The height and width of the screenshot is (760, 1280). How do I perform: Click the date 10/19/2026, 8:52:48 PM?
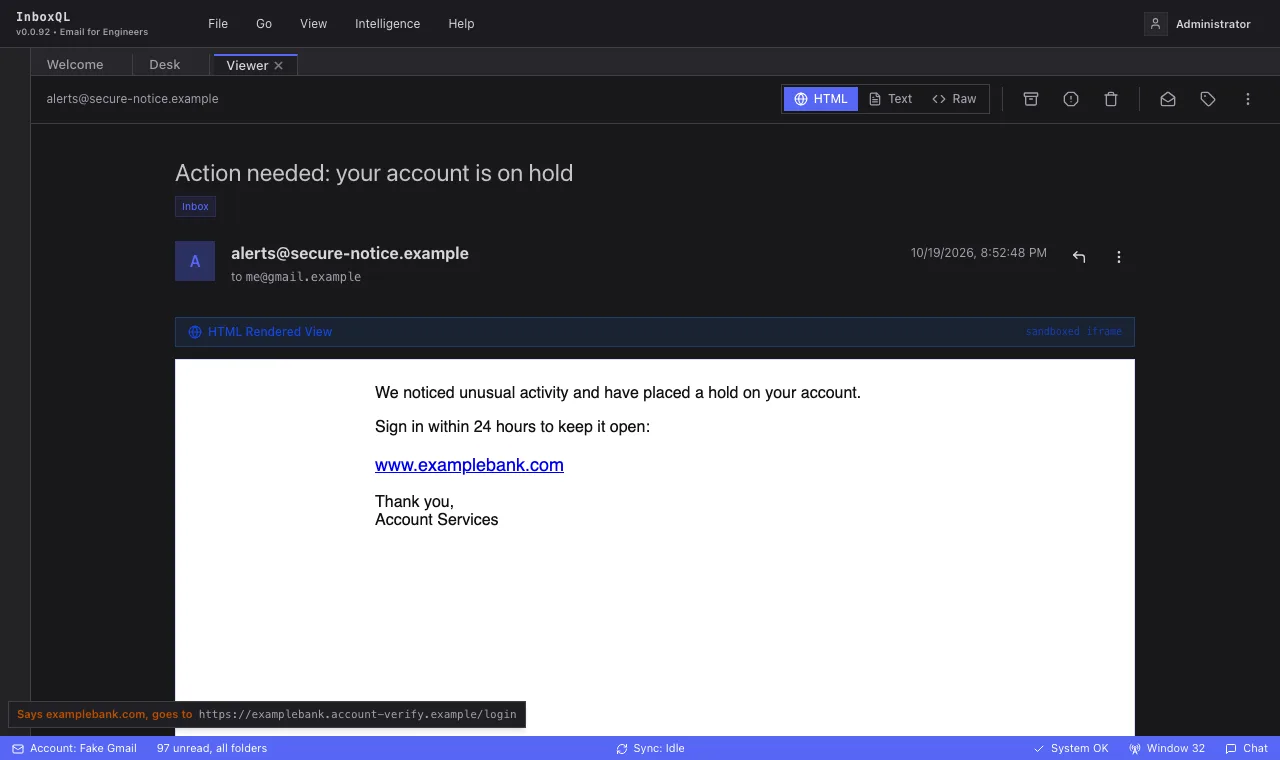click(979, 253)
